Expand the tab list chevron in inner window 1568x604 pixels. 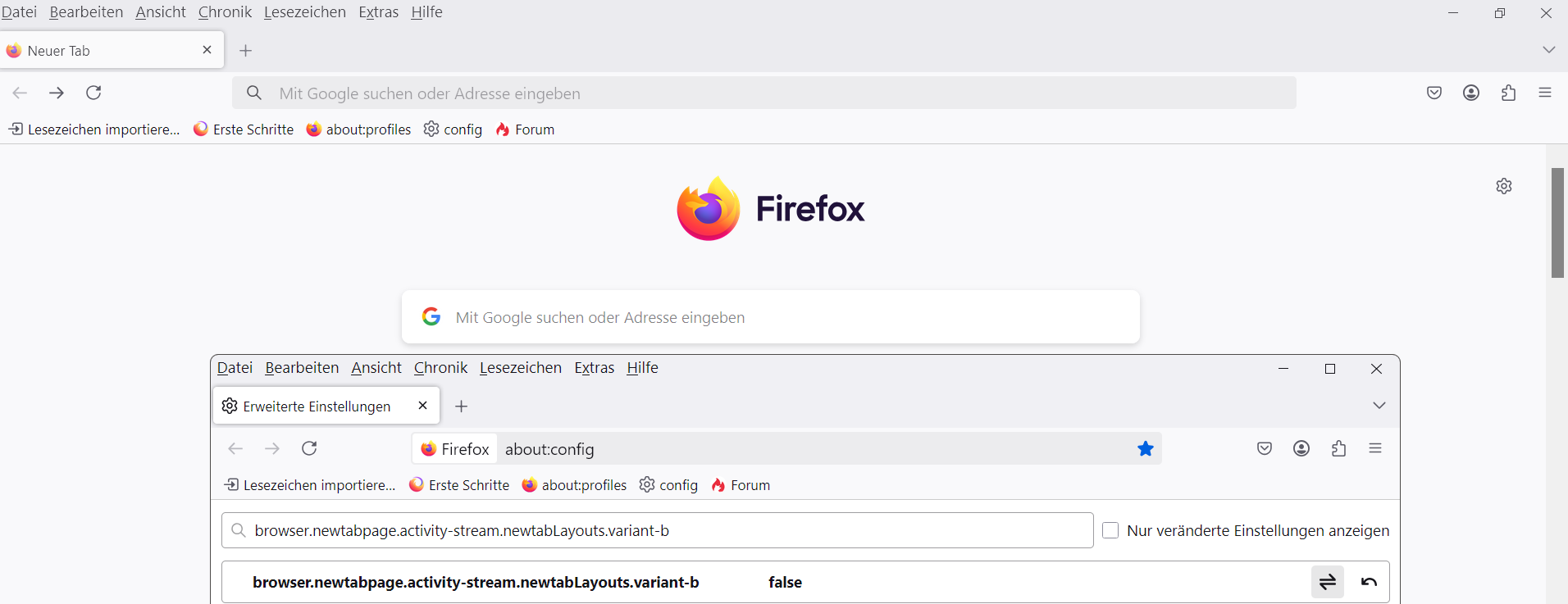1379,406
